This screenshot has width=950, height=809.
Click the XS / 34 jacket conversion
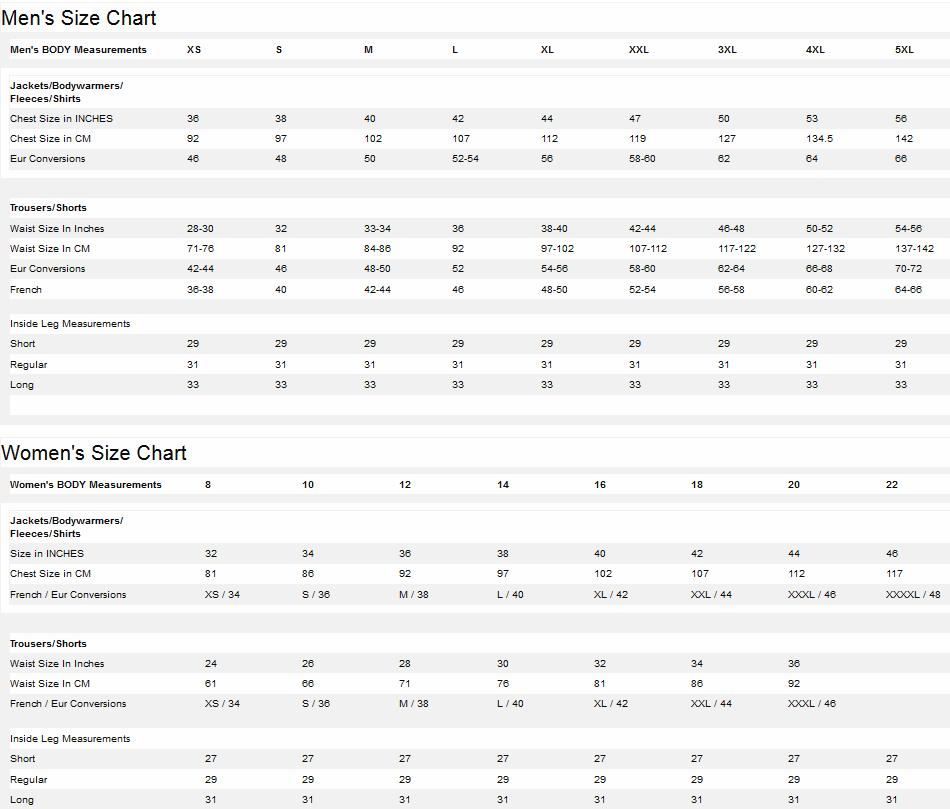tap(222, 595)
